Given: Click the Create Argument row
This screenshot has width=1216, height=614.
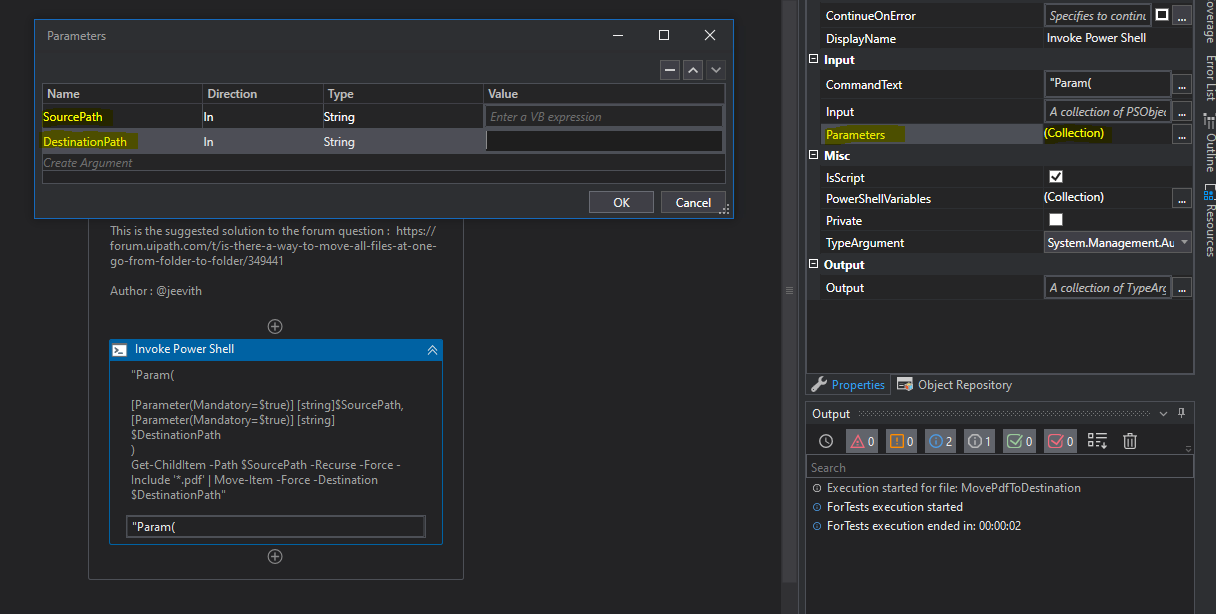Looking at the screenshot, I should coord(384,163).
